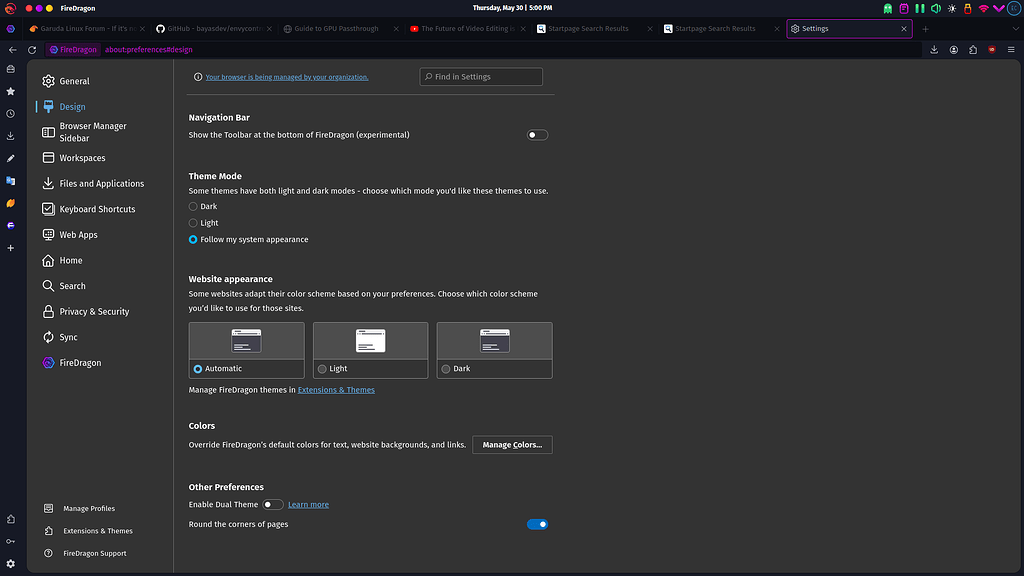Open the Downloads icon in the toolbar
This screenshot has width=1024, height=576.
[933, 49]
